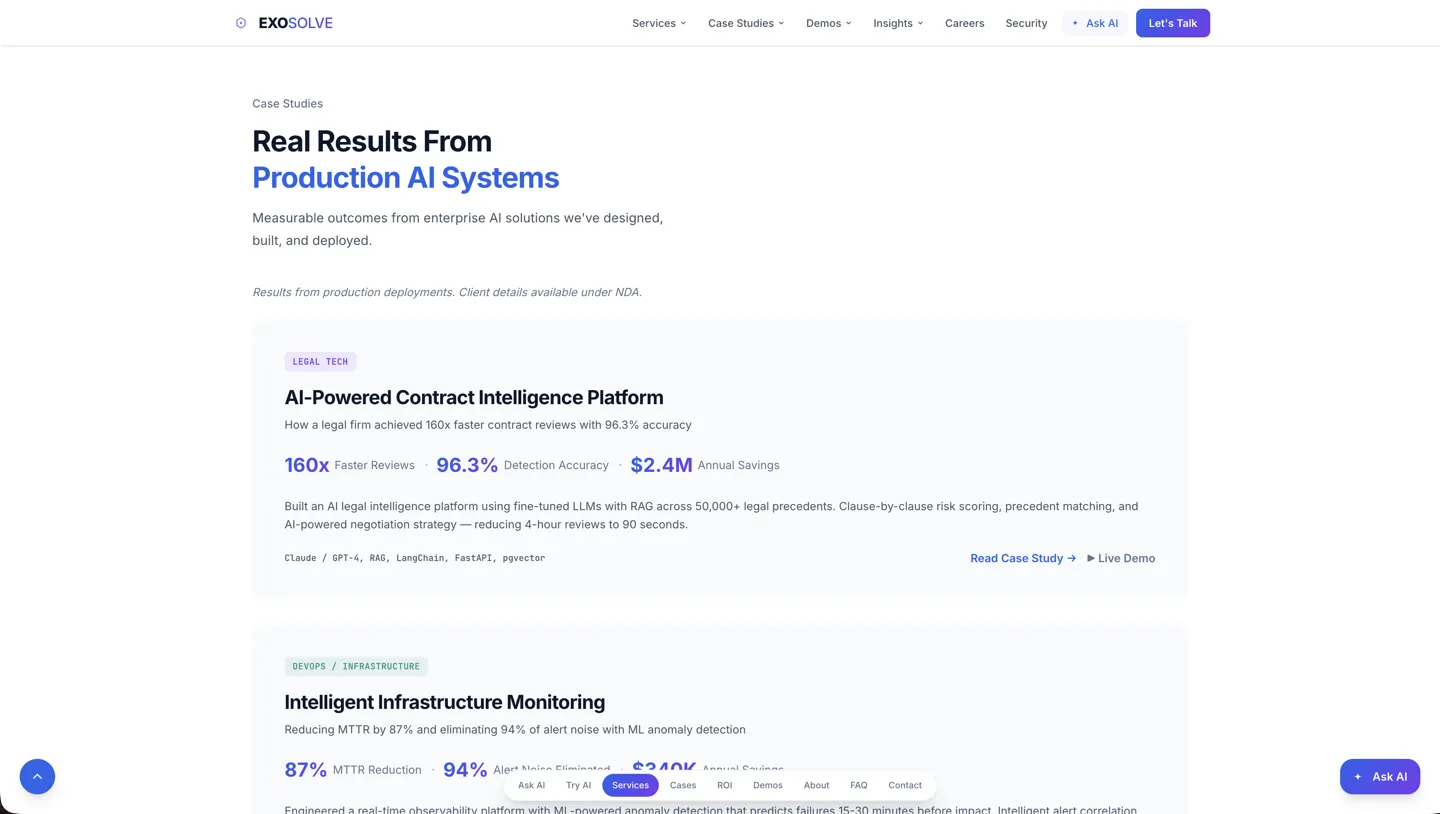Click the scroll-to-top arrow button

coord(37,777)
